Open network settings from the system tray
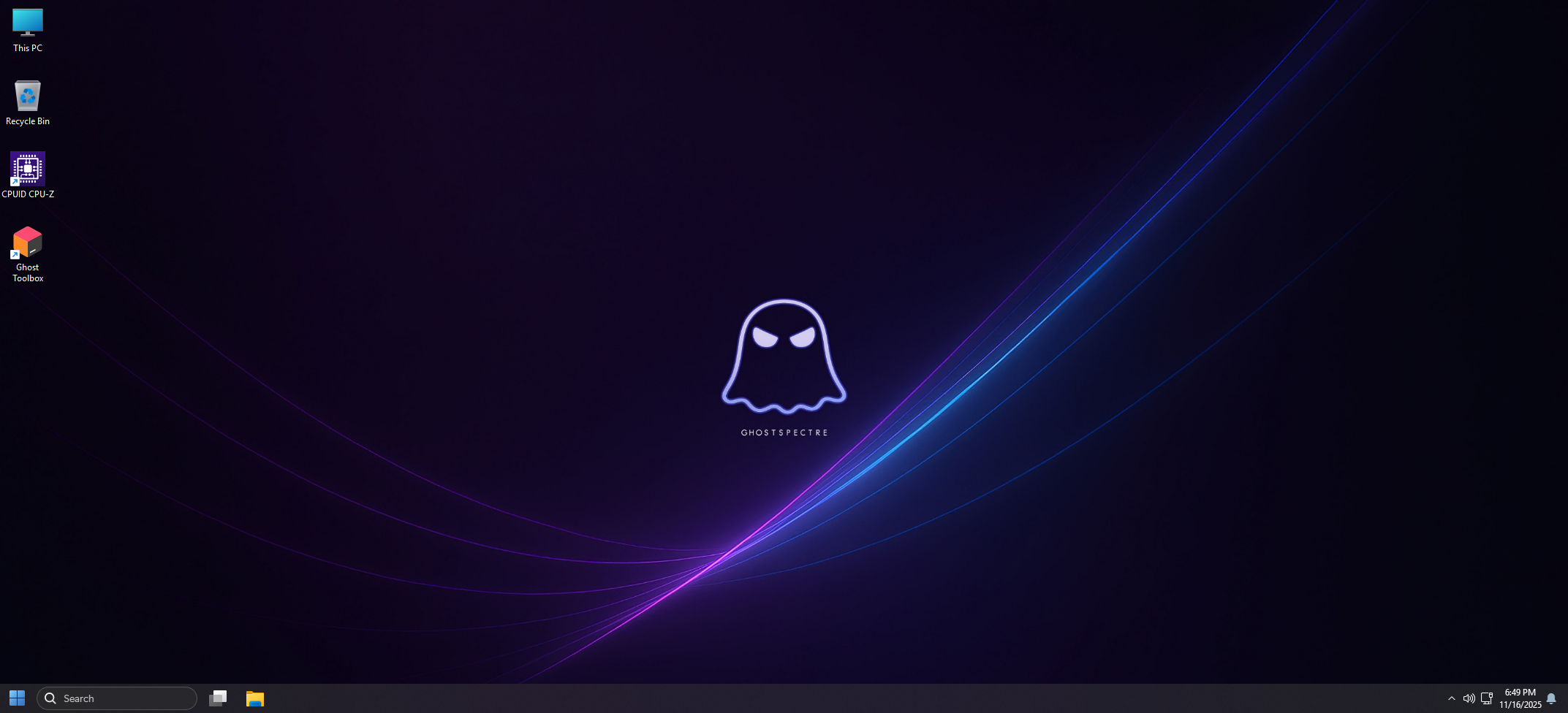This screenshot has width=1568, height=713. [1486, 698]
